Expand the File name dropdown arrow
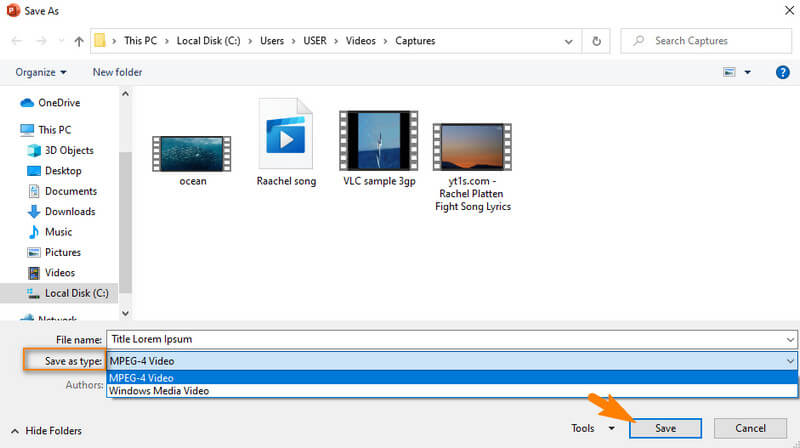 click(x=790, y=340)
